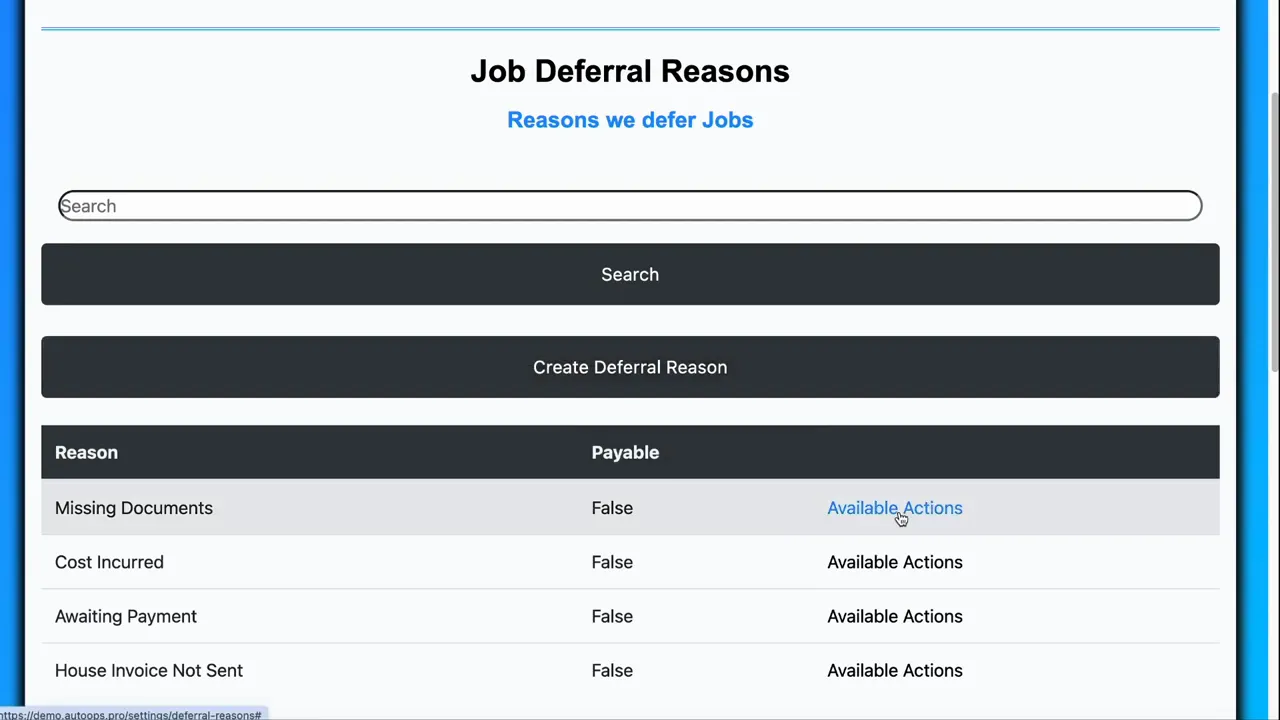Image resolution: width=1280 pixels, height=720 pixels.
Task: Open Available Actions for Missing Documents
Action: click(x=894, y=508)
